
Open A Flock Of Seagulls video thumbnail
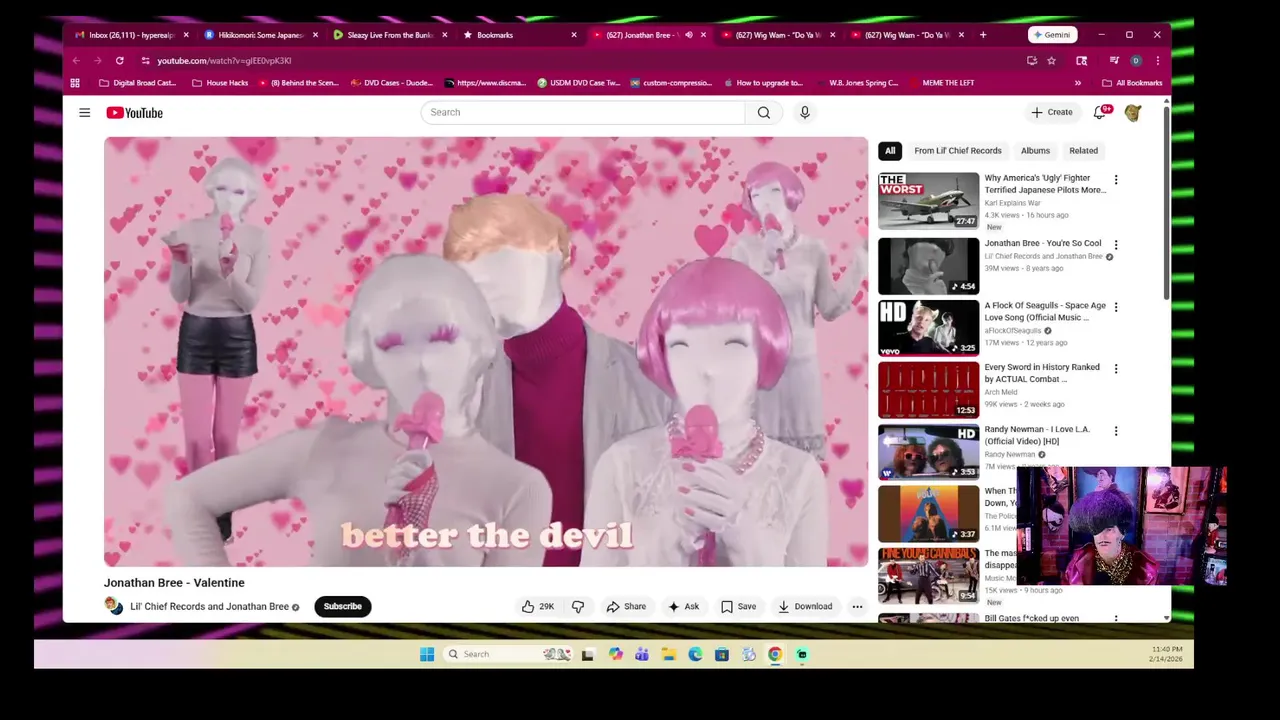[929, 328]
